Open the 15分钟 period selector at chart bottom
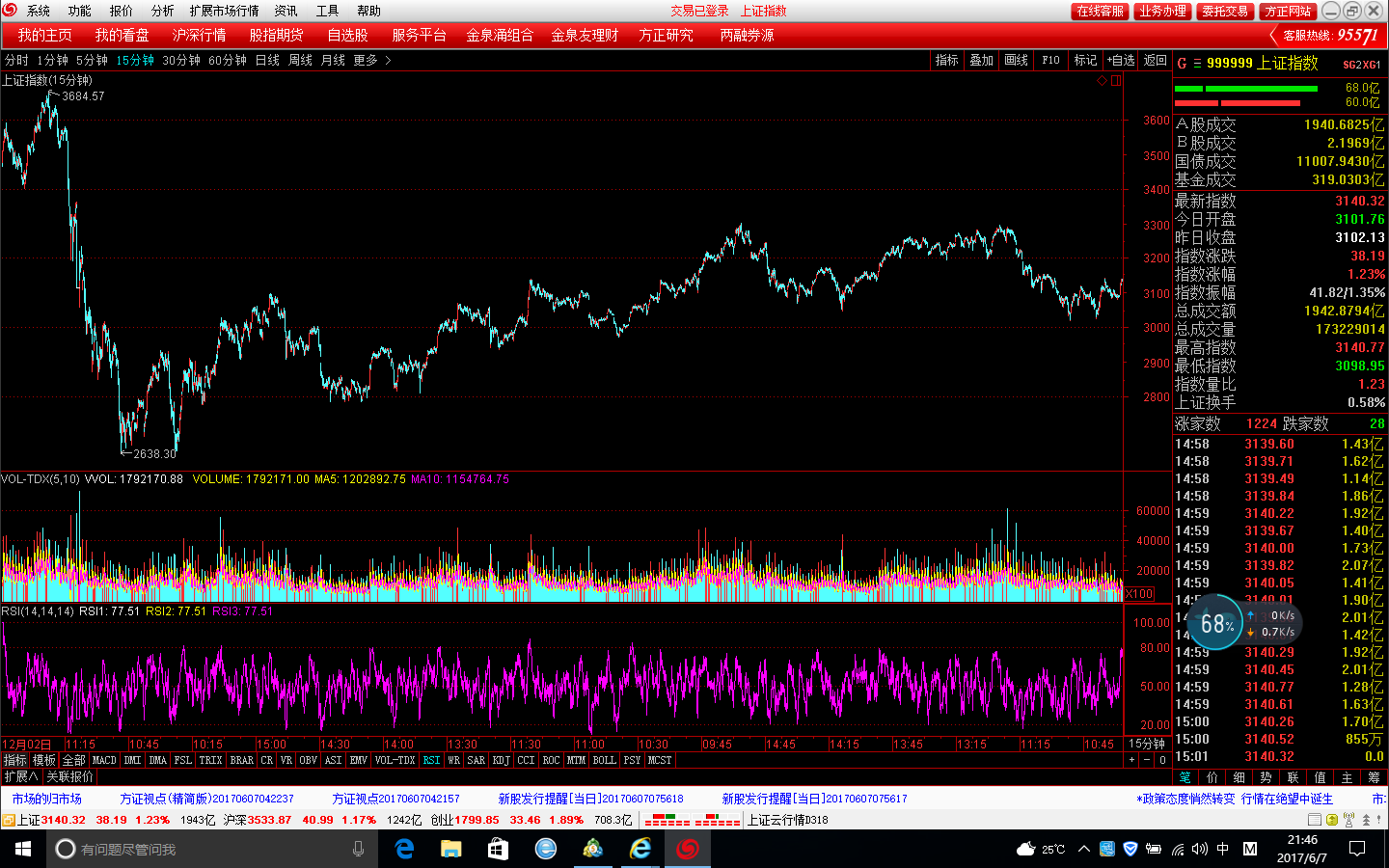Image resolution: width=1389 pixels, height=868 pixels. (1147, 744)
